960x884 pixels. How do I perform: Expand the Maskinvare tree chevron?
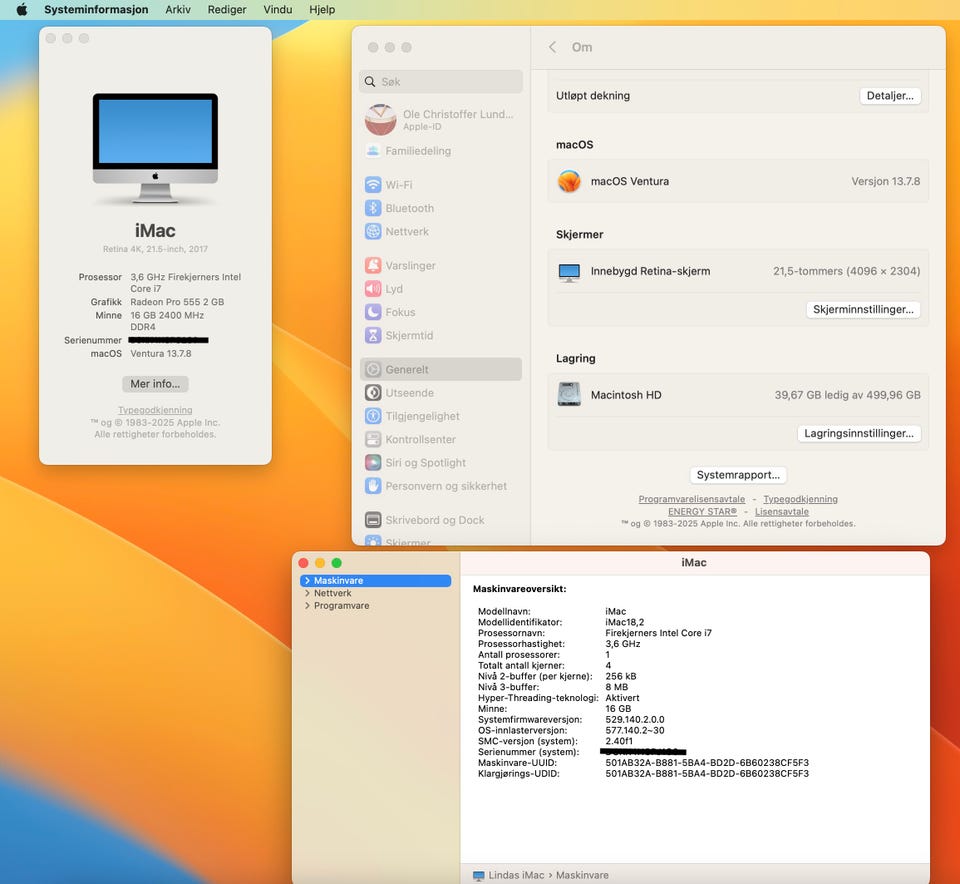[307, 580]
